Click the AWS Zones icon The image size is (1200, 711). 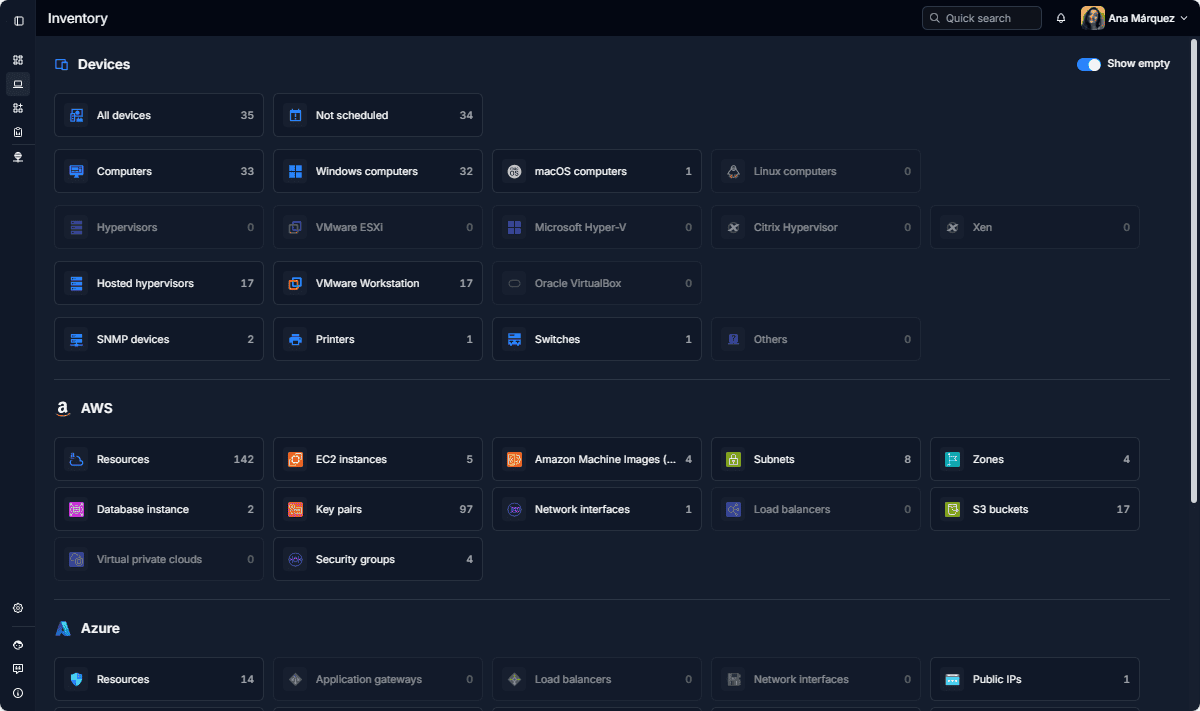pos(952,459)
